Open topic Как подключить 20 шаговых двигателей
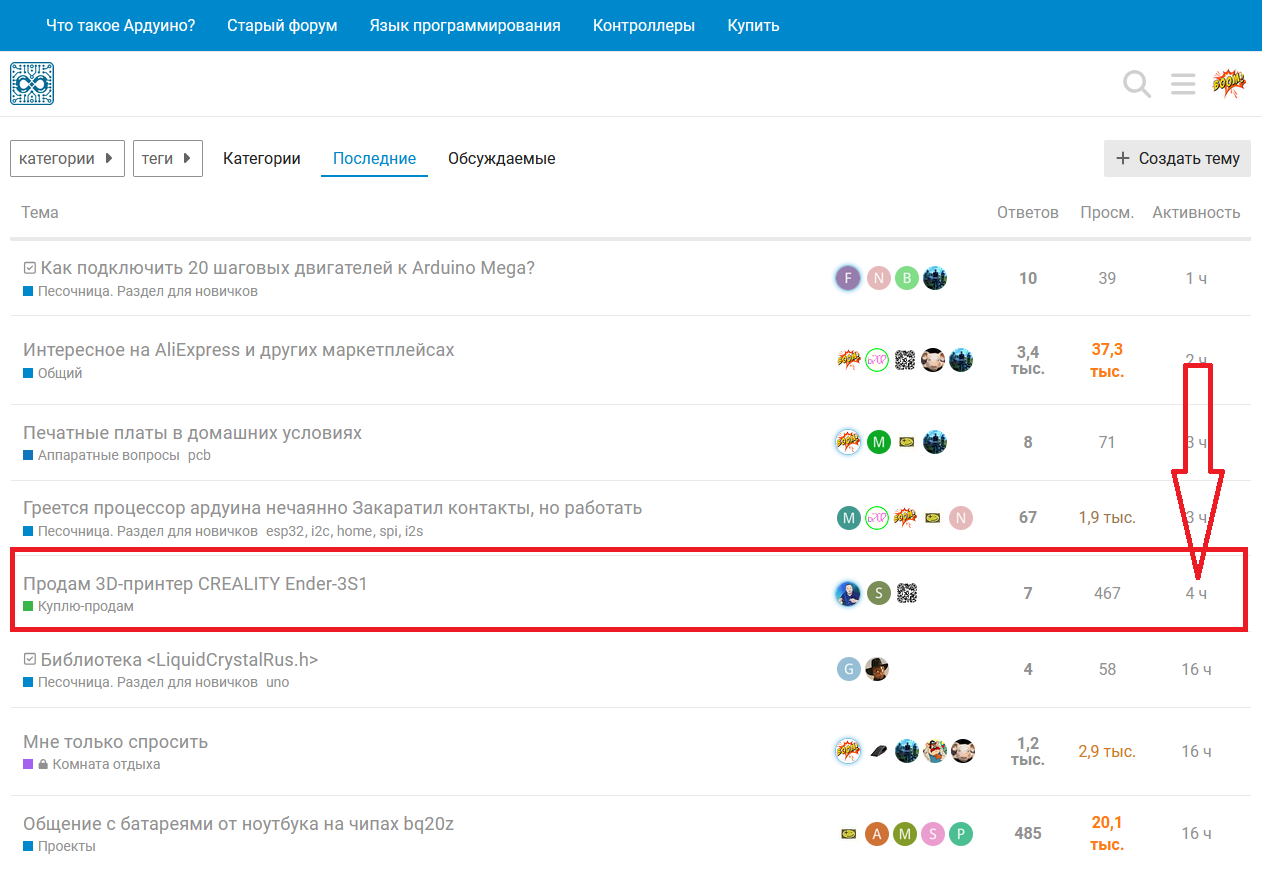1262x871 pixels. click(288, 268)
